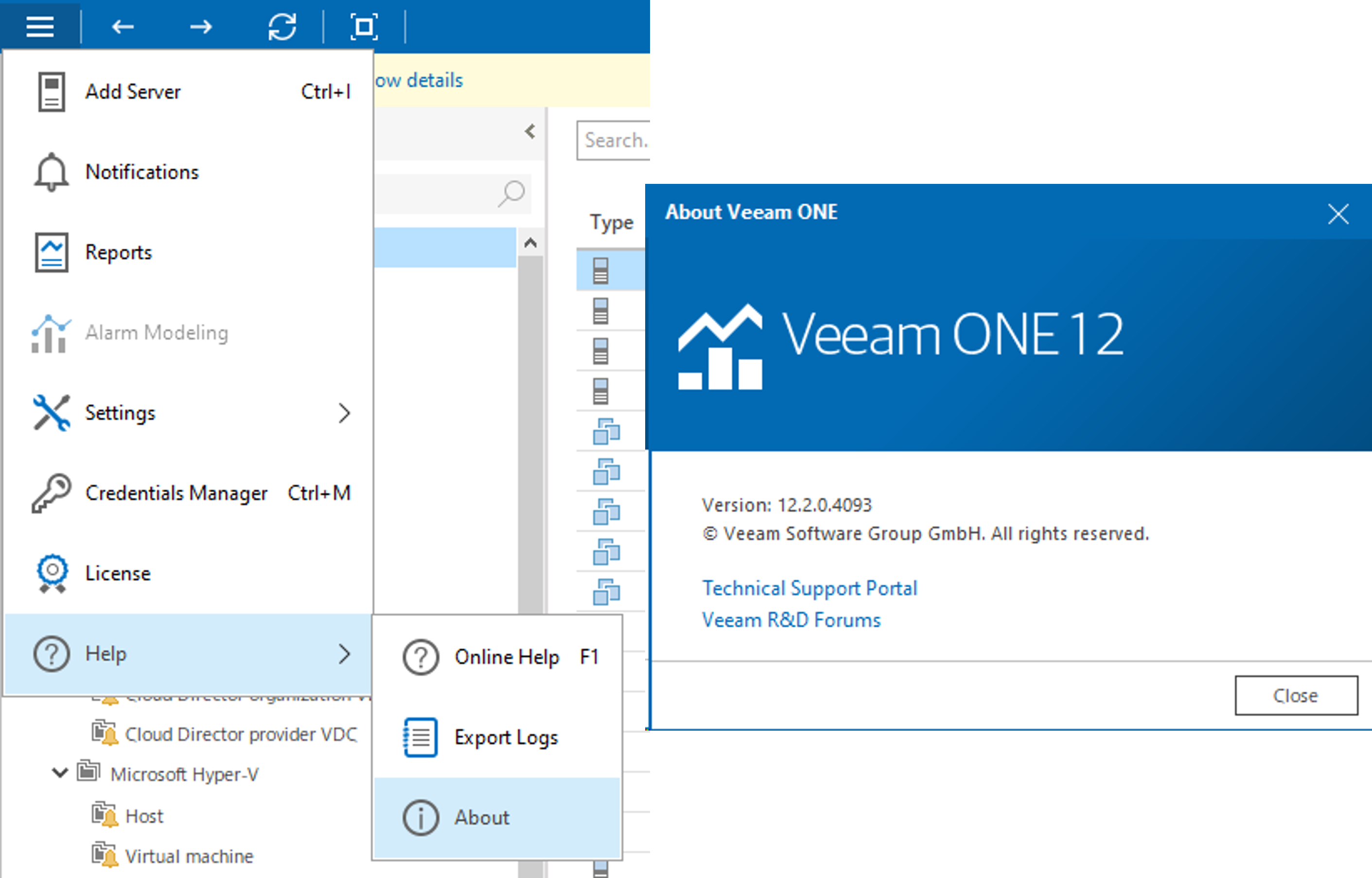The image size is (1372, 878).
Task: Click the Credentials Manager key icon
Action: click(51, 493)
